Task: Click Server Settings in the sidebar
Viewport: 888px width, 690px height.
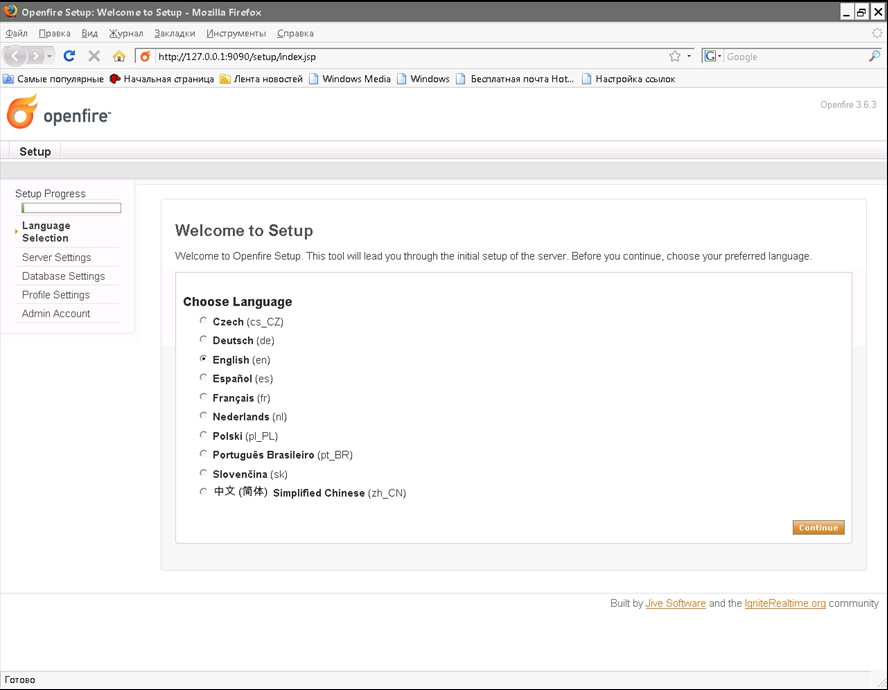Action: (x=57, y=257)
